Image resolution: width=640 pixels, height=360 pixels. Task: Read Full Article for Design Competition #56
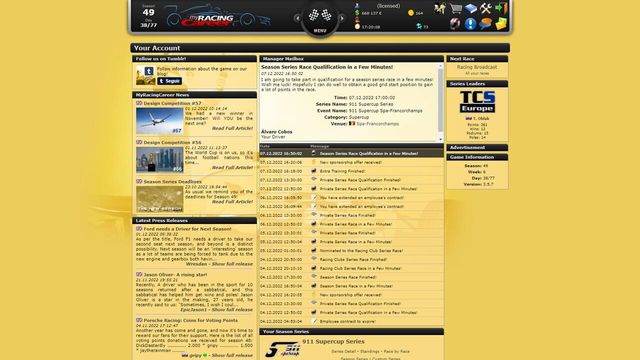[232, 167]
